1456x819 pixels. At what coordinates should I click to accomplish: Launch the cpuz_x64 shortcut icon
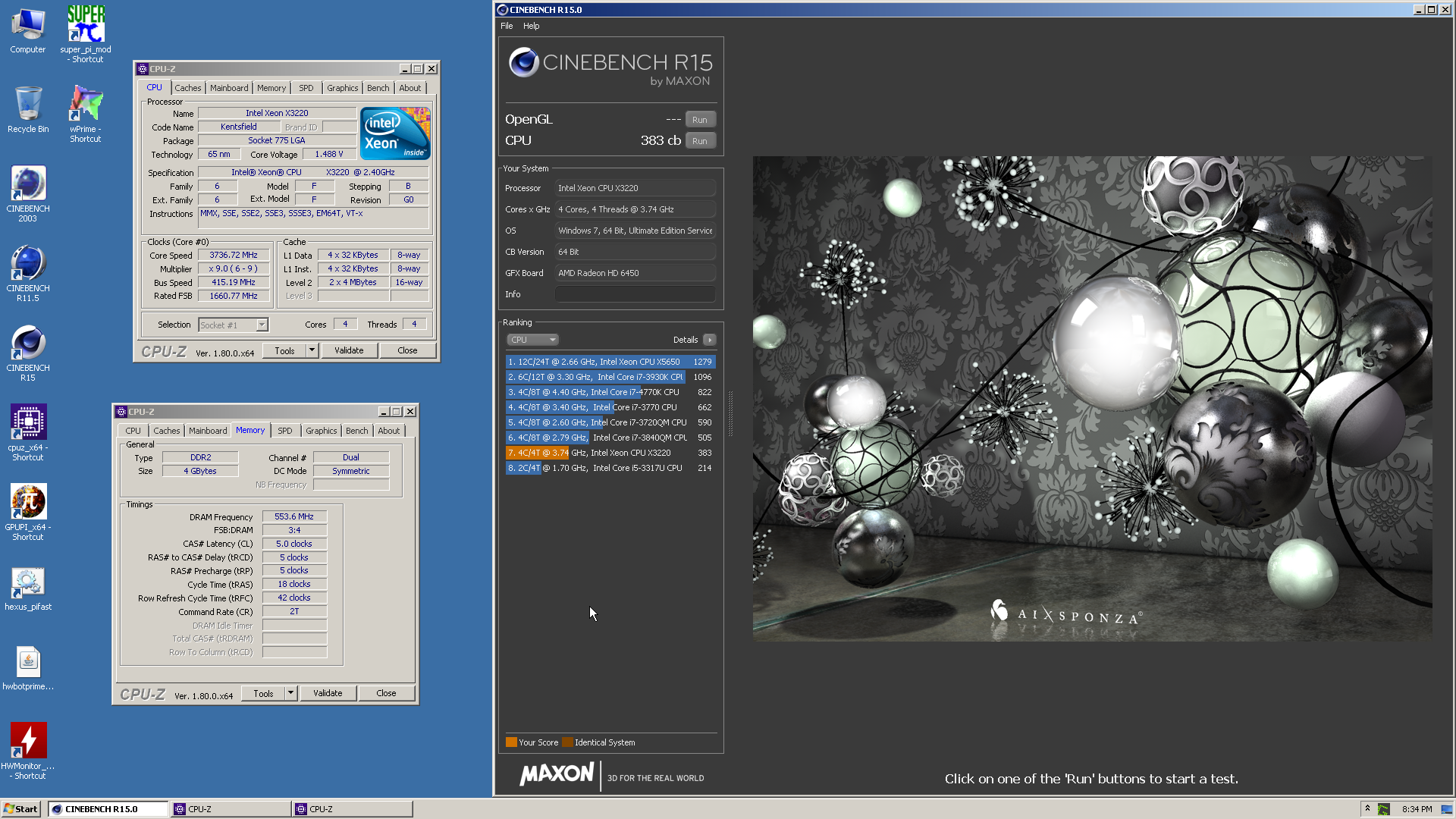pos(28,432)
